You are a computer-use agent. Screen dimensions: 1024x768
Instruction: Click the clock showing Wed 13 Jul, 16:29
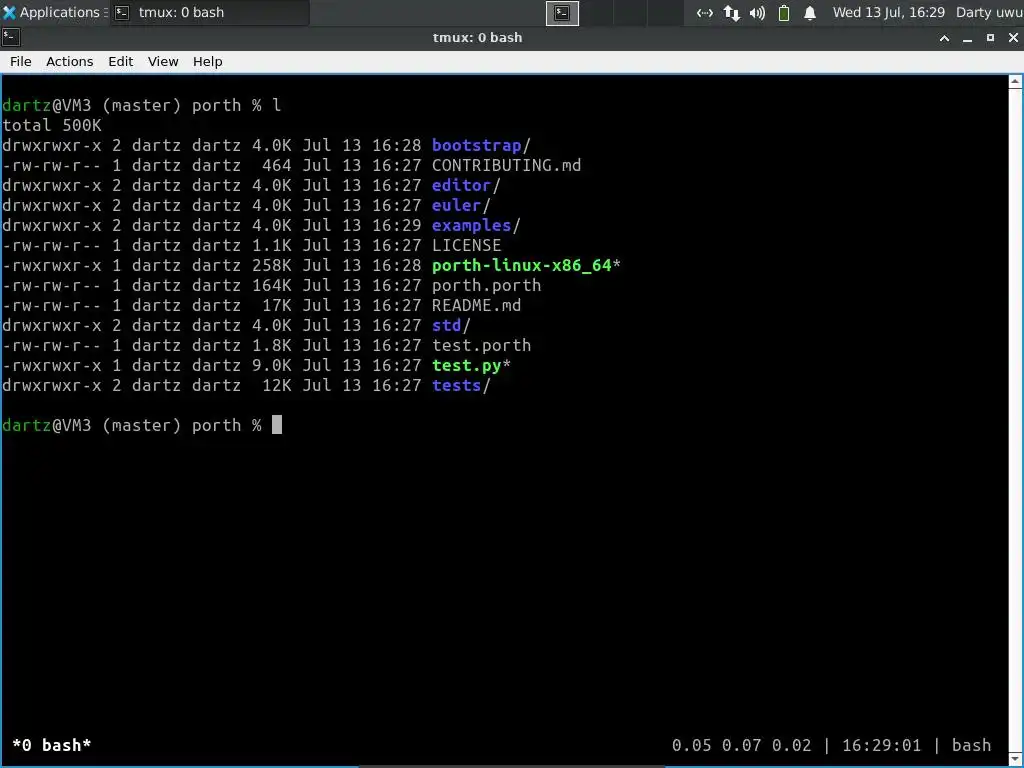point(888,12)
